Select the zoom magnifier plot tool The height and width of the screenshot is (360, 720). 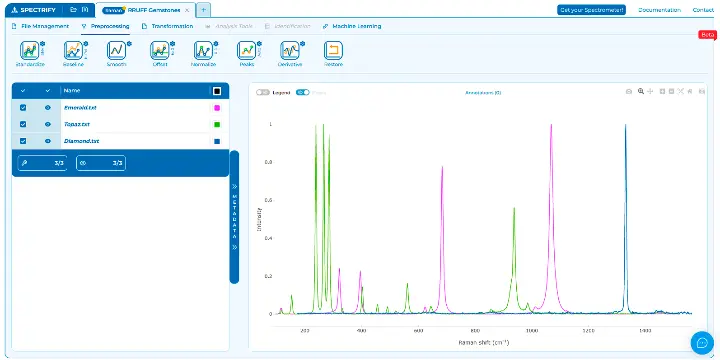[x=641, y=92]
